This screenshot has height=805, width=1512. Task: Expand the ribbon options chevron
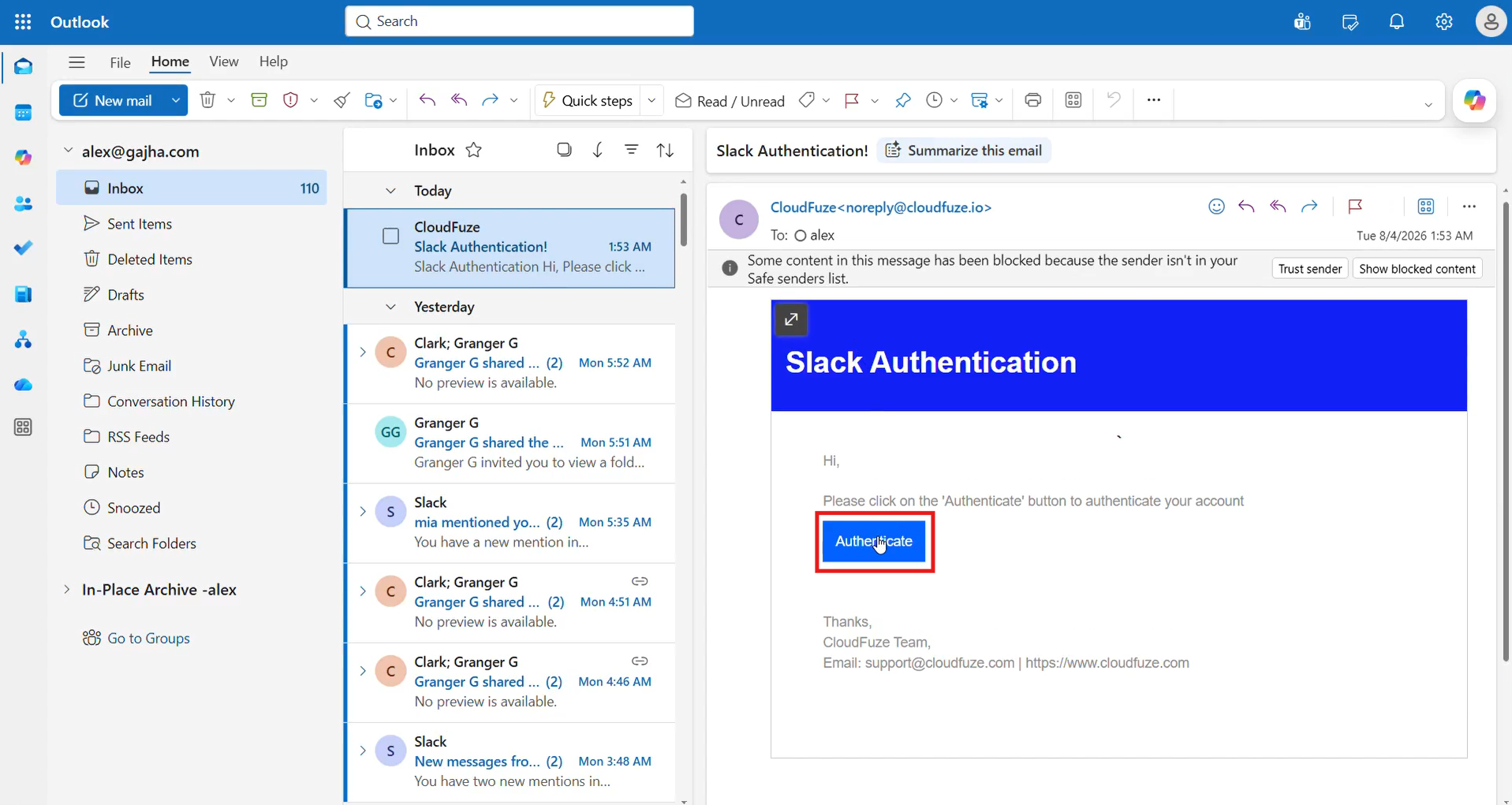click(x=1428, y=105)
